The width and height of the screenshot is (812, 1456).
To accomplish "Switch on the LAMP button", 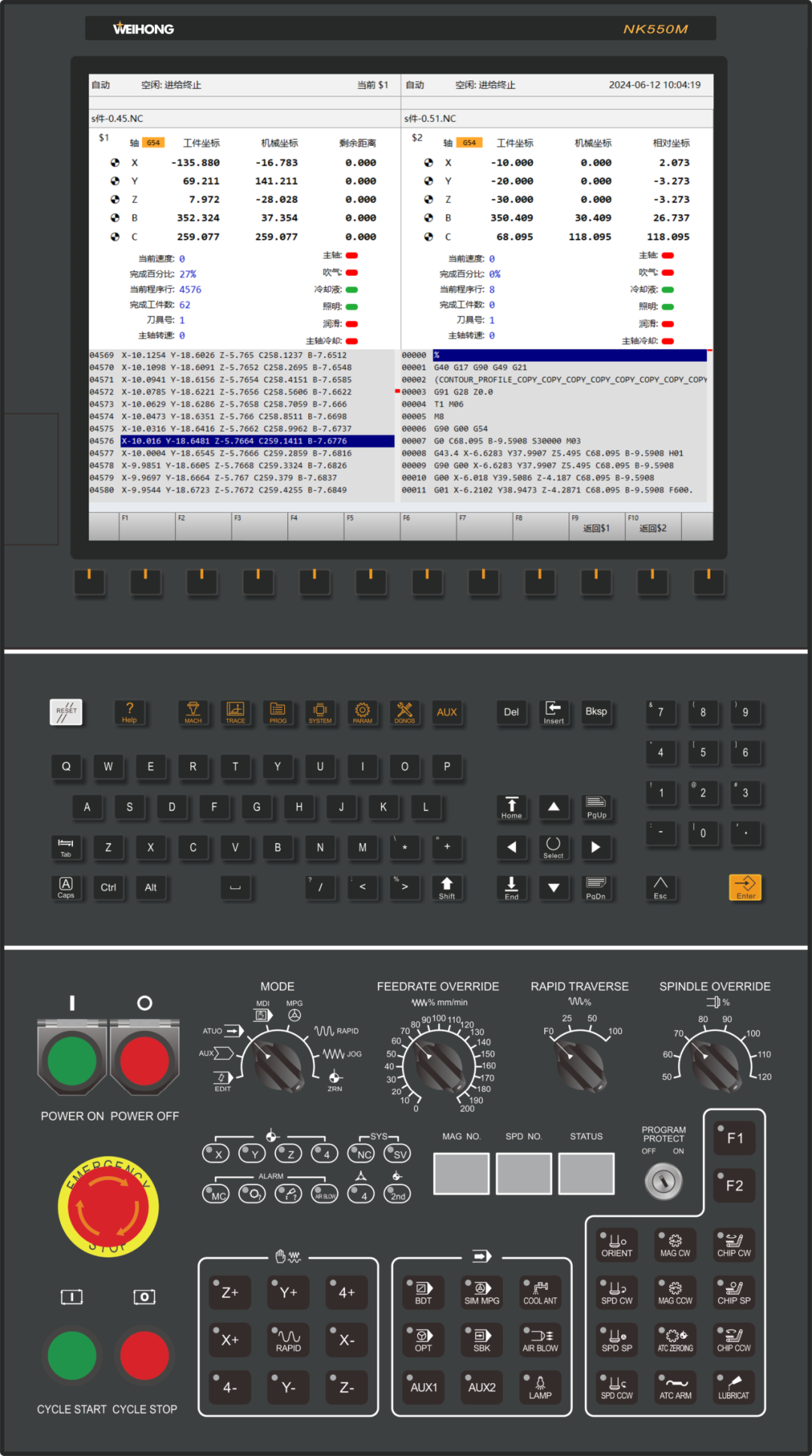I will pos(540,1387).
